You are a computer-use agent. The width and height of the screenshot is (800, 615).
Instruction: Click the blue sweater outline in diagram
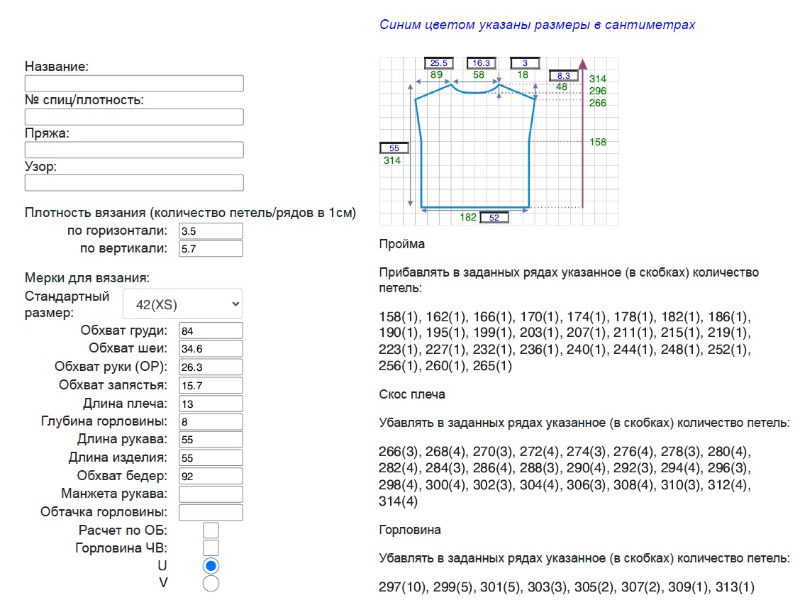(422, 150)
